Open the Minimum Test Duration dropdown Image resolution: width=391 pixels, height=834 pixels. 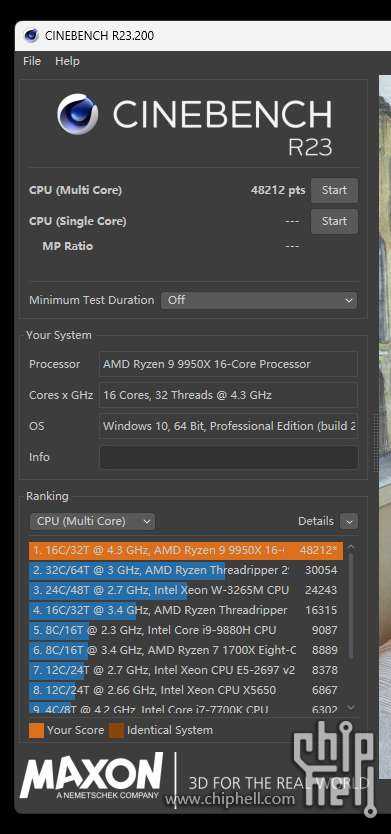point(259,300)
